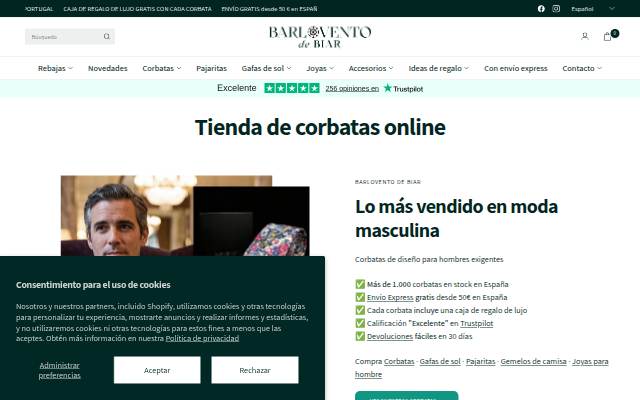This screenshot has height=400, width=640.
Task: Click the Lo más vendido en moda masculina heading
Action: [456, 218]
